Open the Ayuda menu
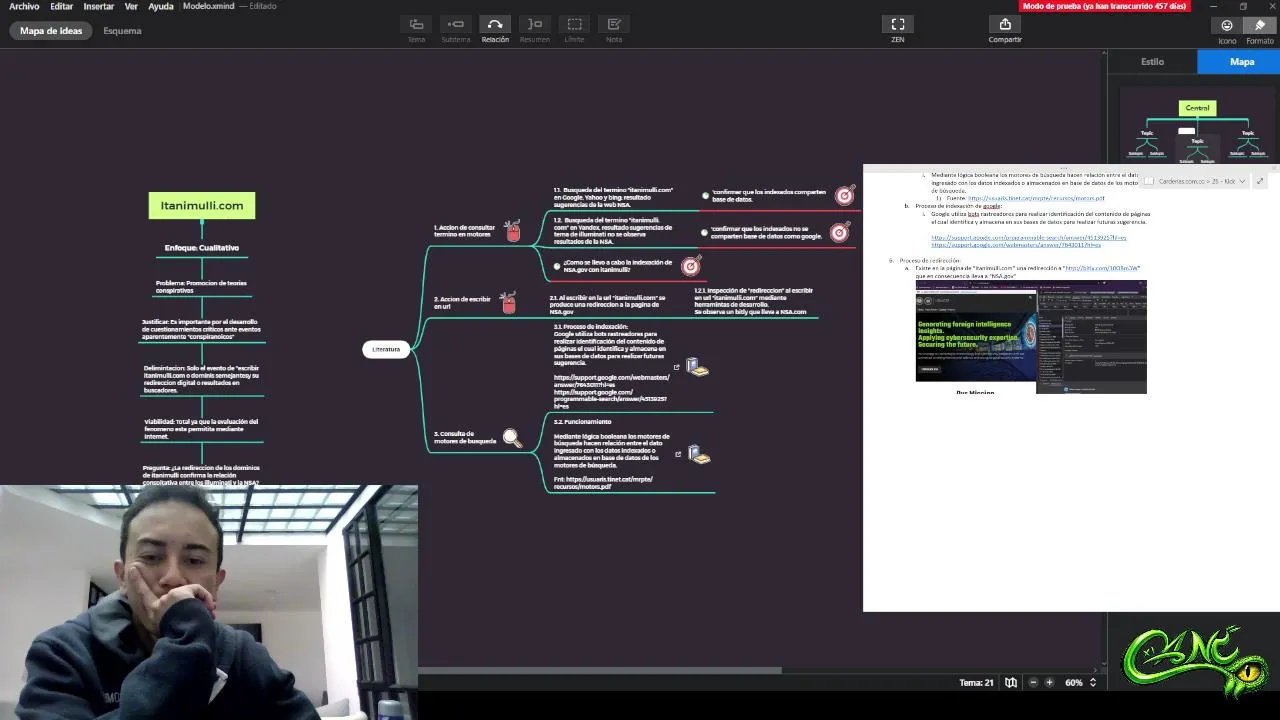The height and width of the screenshot is (720, 1280). tap(161, 6)
